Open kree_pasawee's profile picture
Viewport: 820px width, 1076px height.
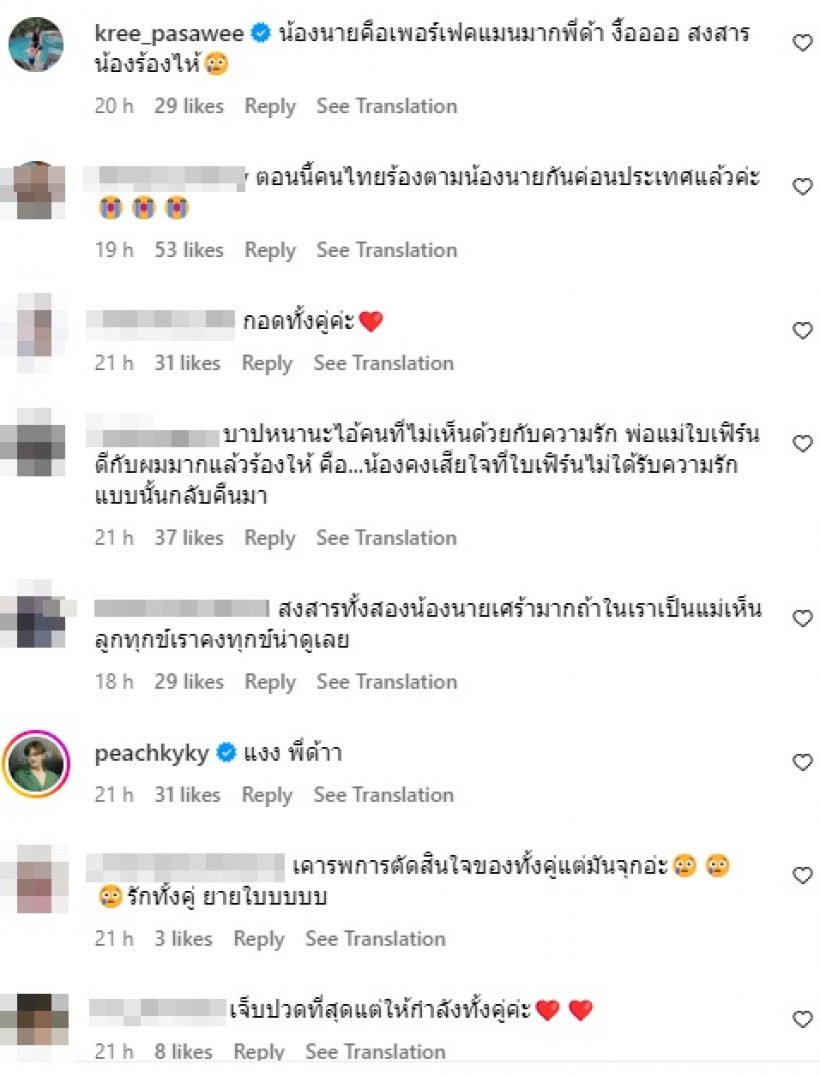(36, 44)
